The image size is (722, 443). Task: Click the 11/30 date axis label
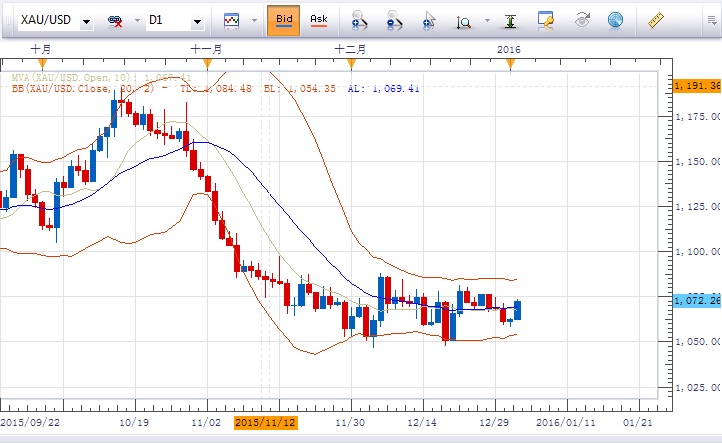point(350,422)
